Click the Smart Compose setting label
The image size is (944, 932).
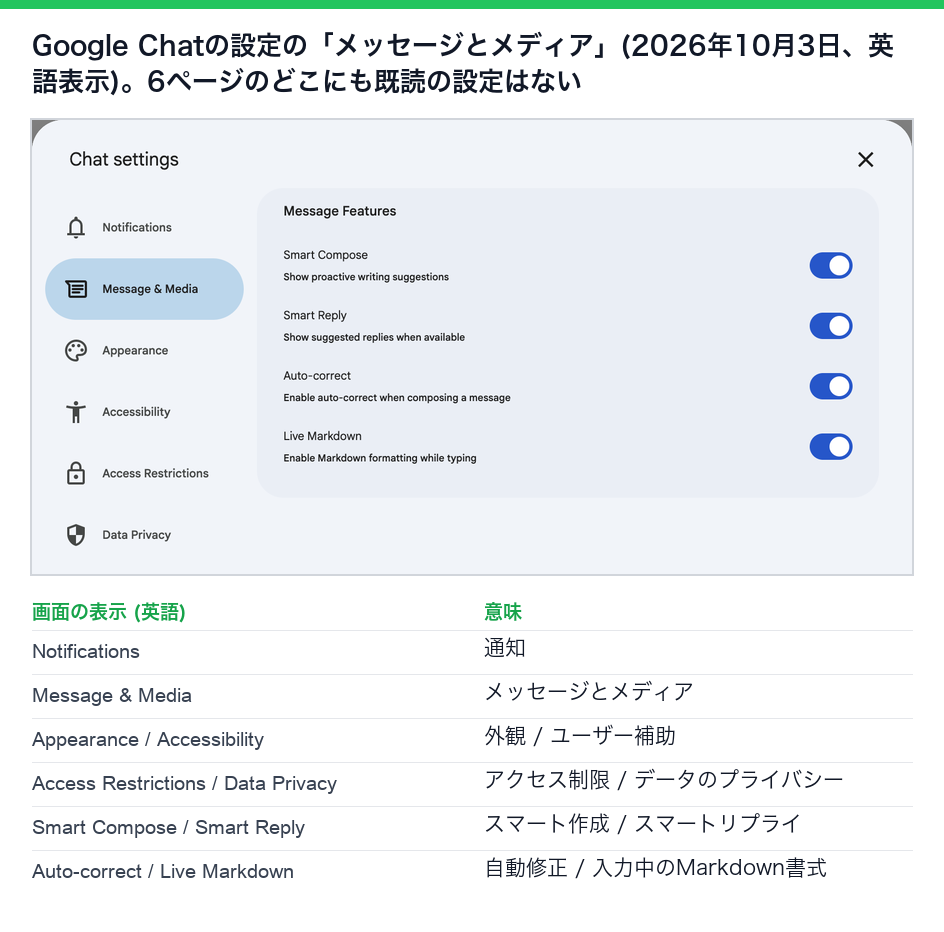click(x=325, y=255)
